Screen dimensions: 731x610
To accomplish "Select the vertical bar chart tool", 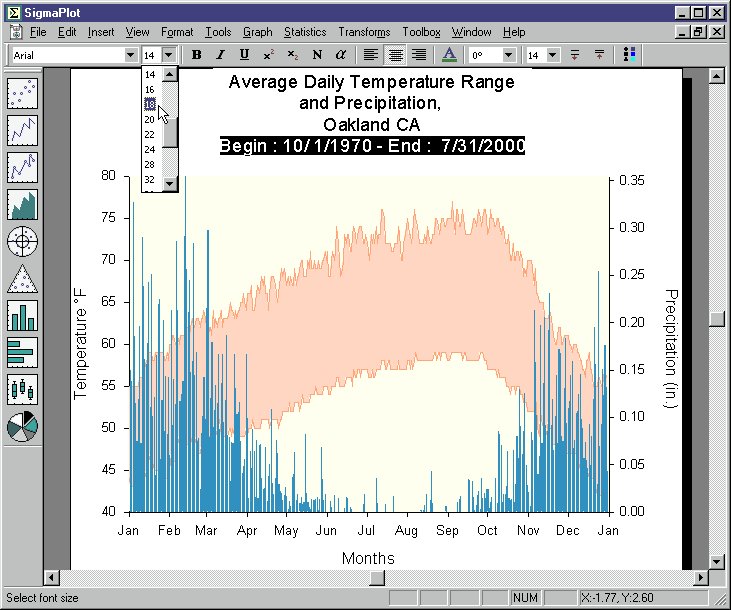I will click(22, 315).
